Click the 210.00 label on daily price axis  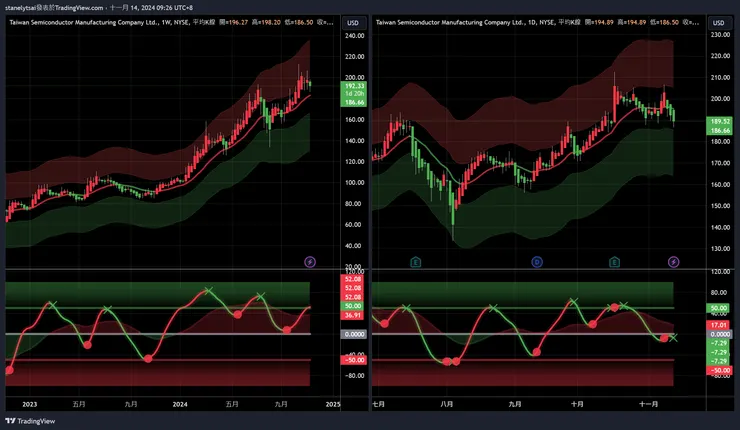pos(720,77)
